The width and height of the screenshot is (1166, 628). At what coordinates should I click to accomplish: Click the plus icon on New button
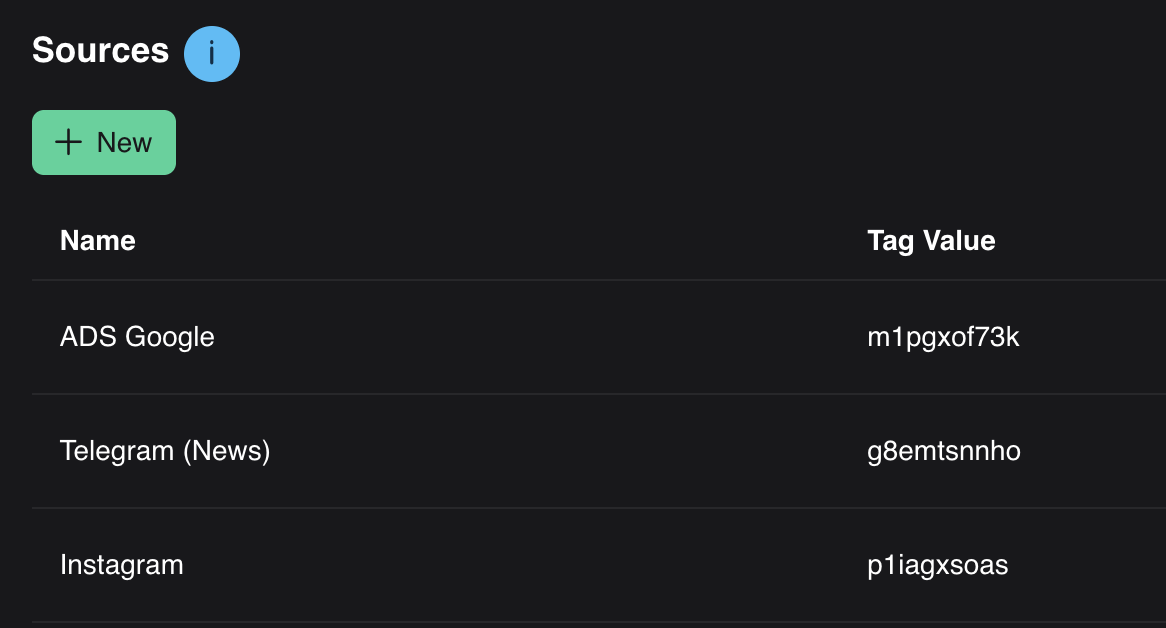click(x=68, y=142)
